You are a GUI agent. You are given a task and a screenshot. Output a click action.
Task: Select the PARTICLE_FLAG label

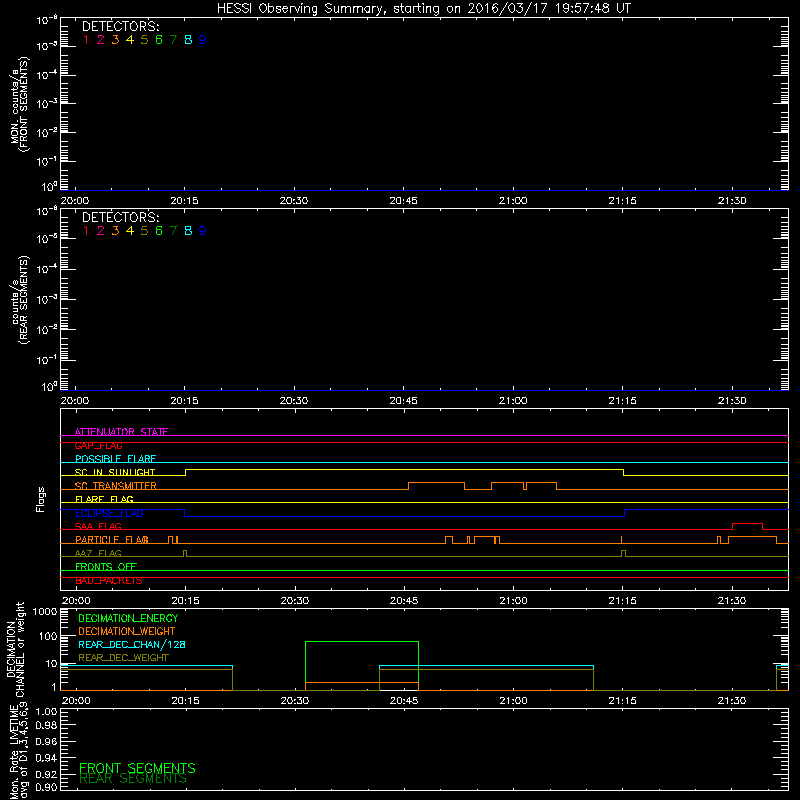click(112, 539)
